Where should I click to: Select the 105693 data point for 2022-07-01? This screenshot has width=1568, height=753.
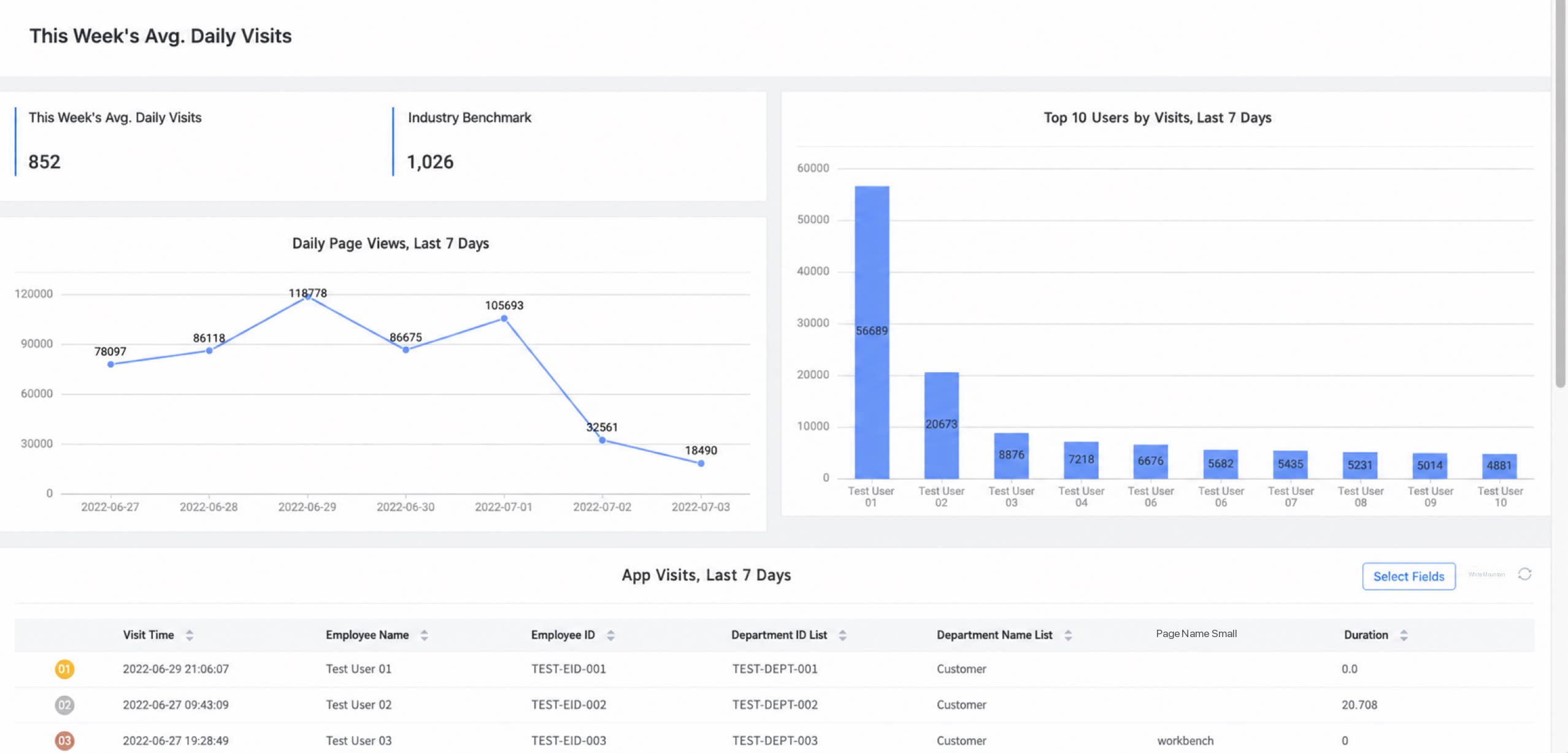point(504,318)
